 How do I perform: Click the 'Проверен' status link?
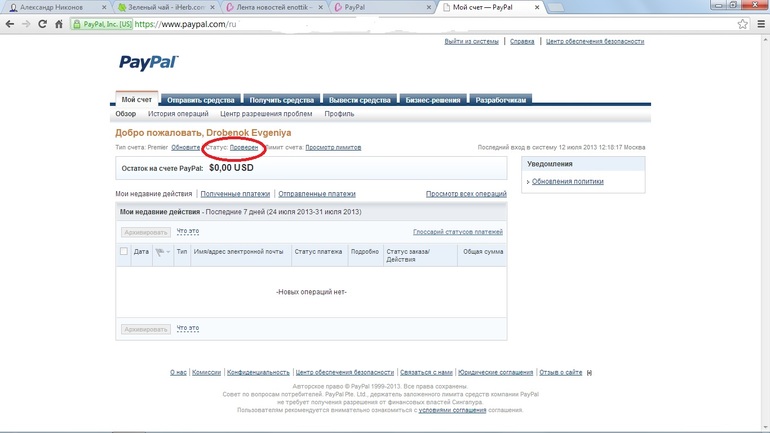point(244,147)
